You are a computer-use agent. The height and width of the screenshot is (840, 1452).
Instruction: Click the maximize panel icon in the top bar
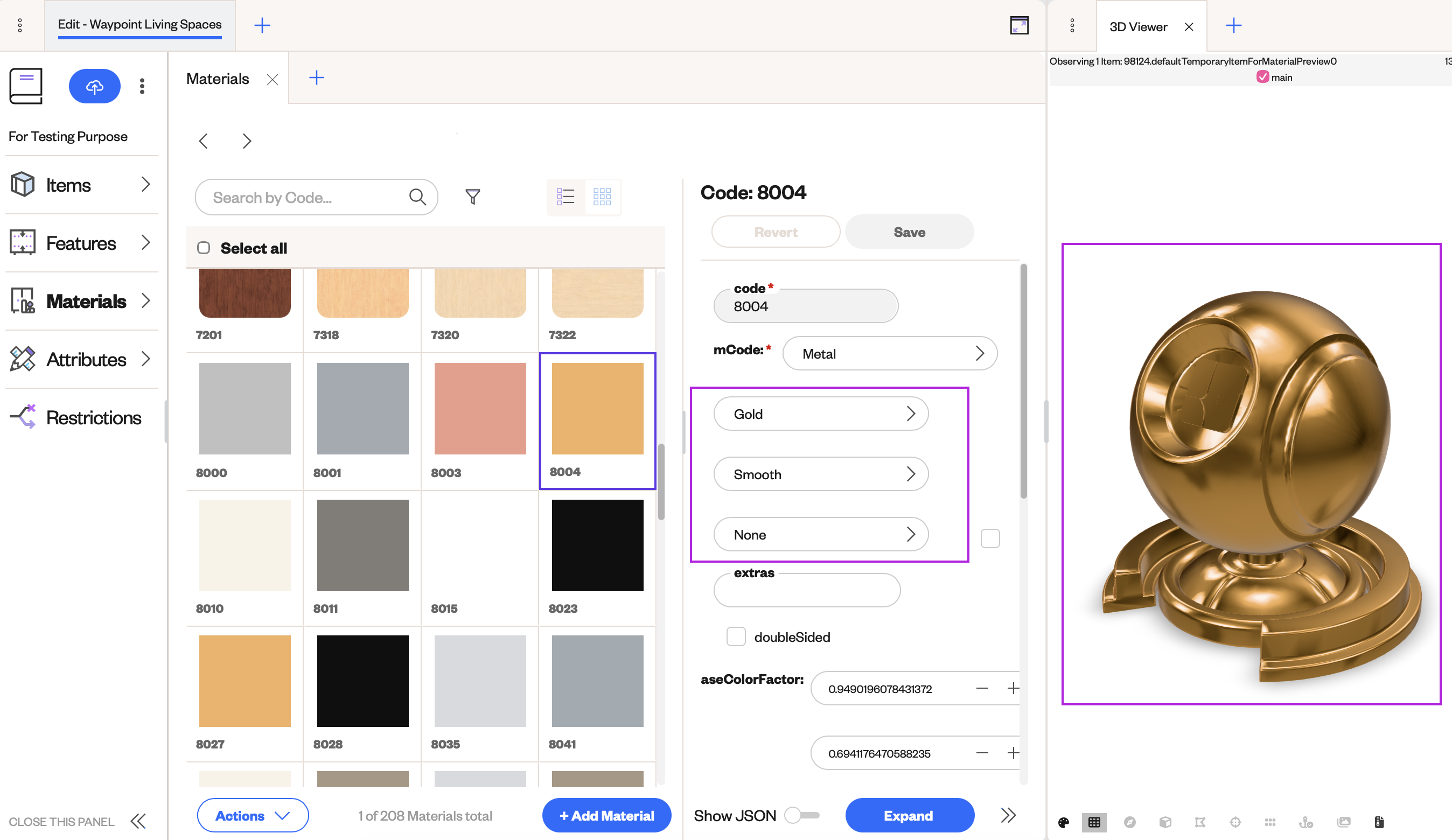[1018, 25]
